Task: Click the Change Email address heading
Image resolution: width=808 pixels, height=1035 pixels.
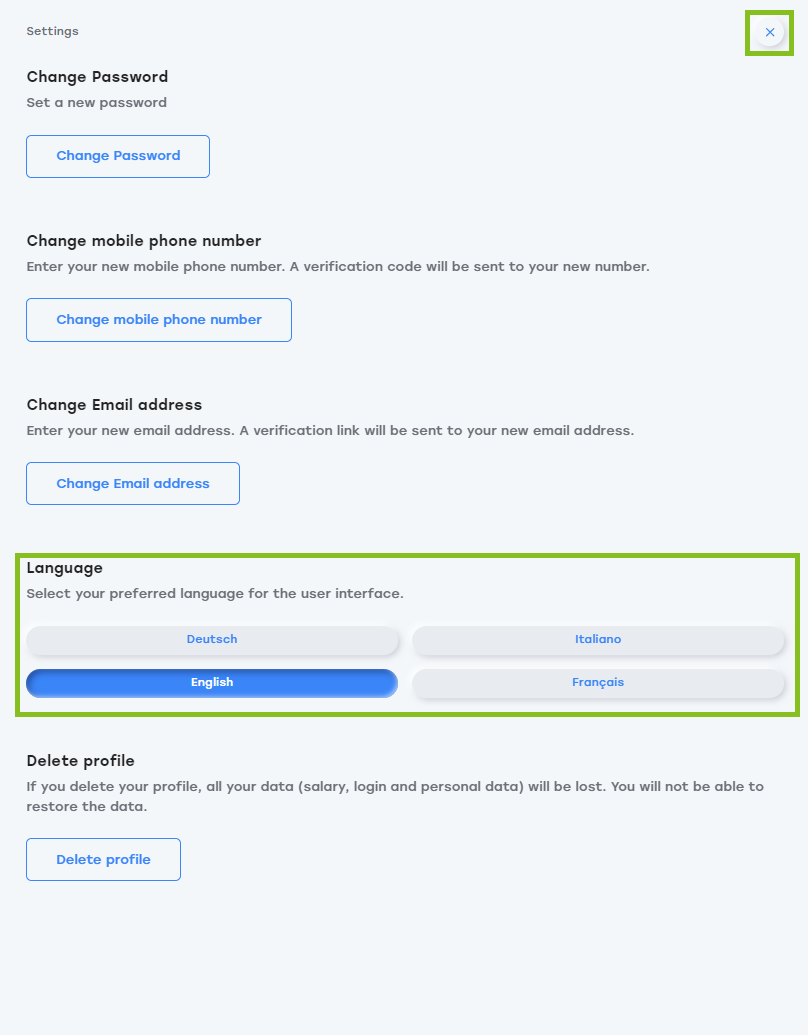Action: [x=114, y=405]
